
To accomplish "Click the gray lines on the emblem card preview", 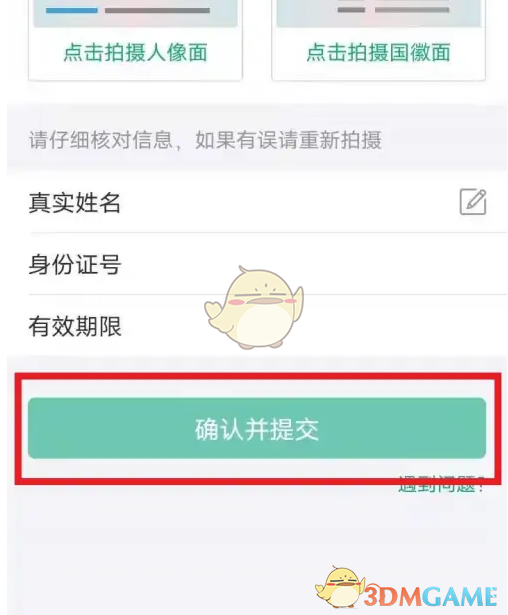I will (x=393, y=9).
